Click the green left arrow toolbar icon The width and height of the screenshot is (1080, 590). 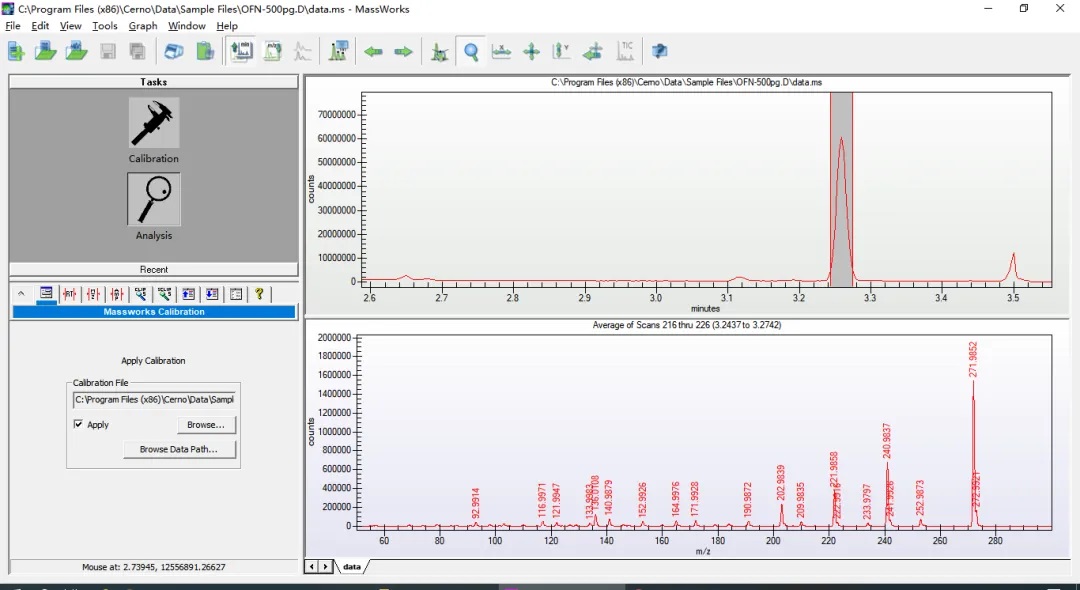click(x=373, y=52)
